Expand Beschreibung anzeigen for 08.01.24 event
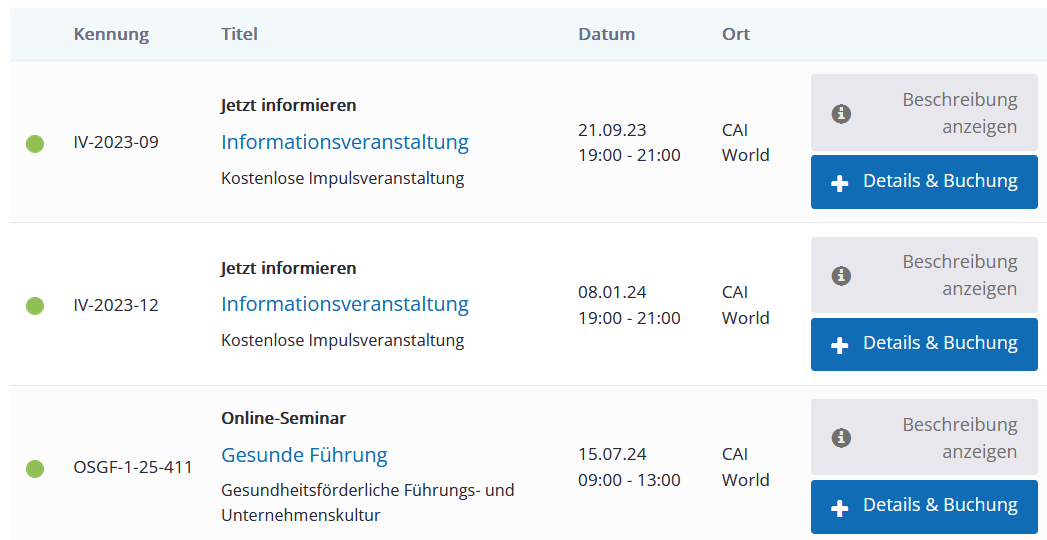1047x540 pixels. (924, 275)
